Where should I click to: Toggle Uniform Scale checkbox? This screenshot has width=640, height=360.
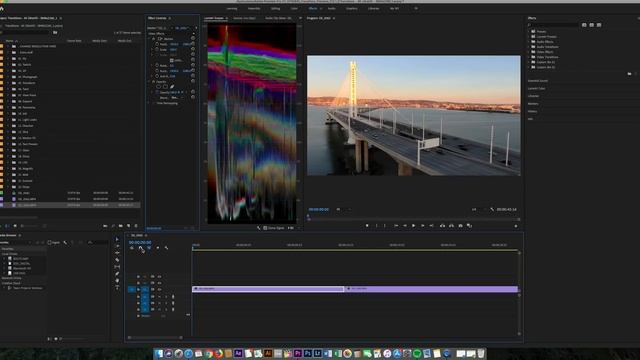click(x=172, y=60)
